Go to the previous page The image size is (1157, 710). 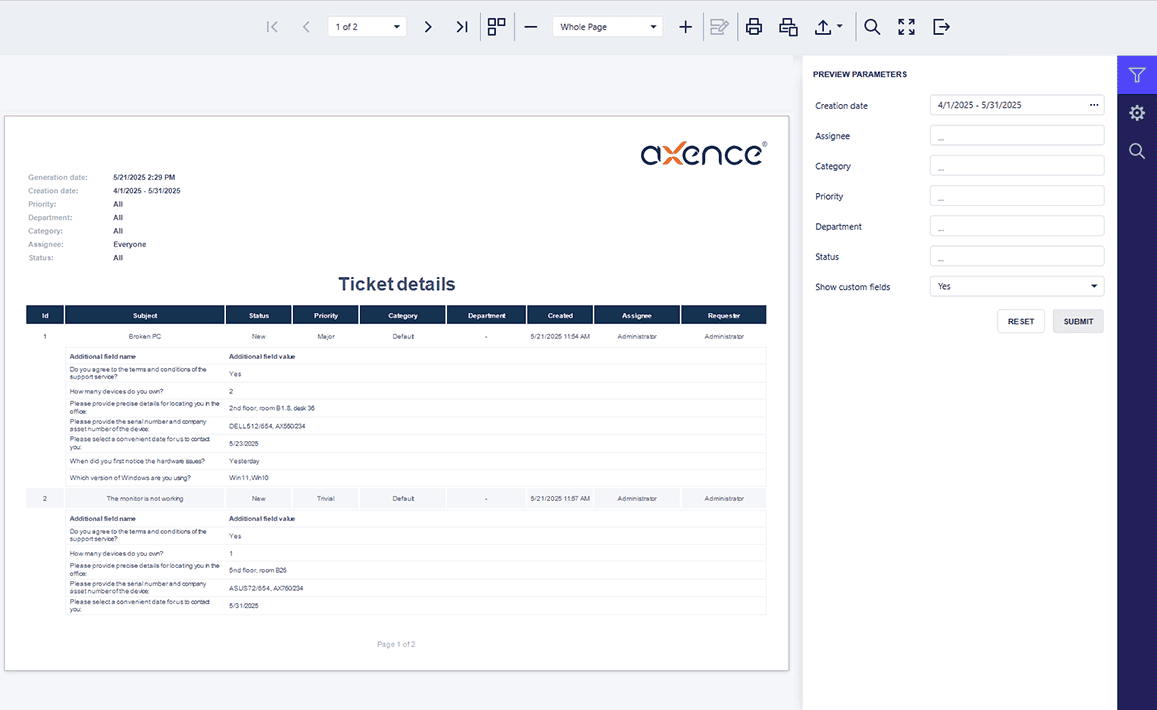point(306,27)
